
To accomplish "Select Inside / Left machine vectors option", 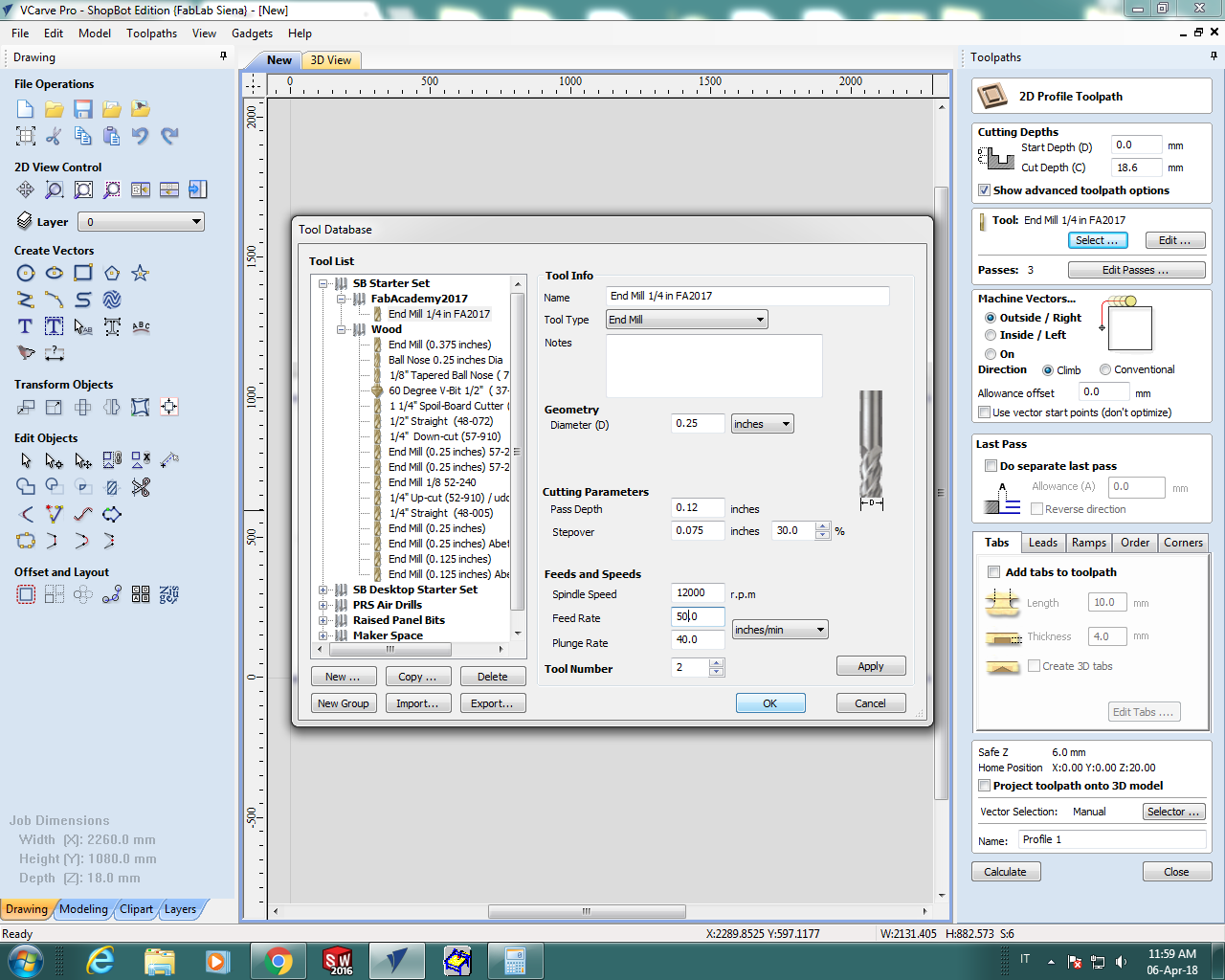I will [991, 335].
